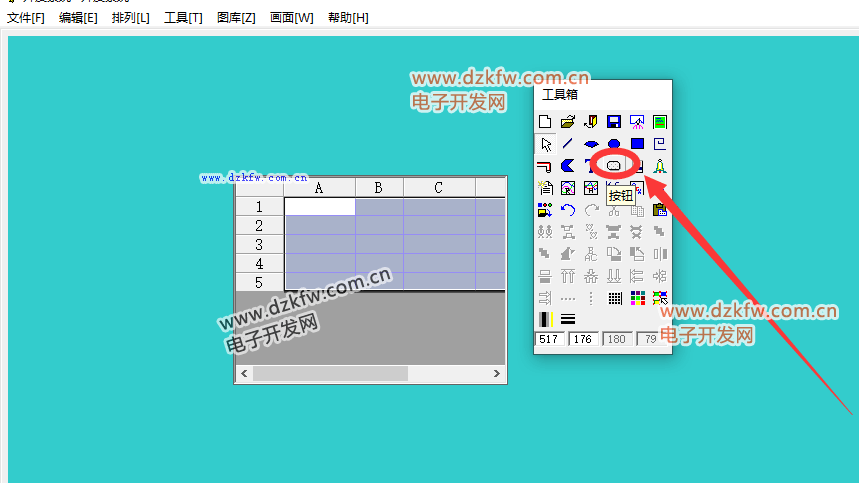Select the arrow pointer selection tool

point(546,144)
